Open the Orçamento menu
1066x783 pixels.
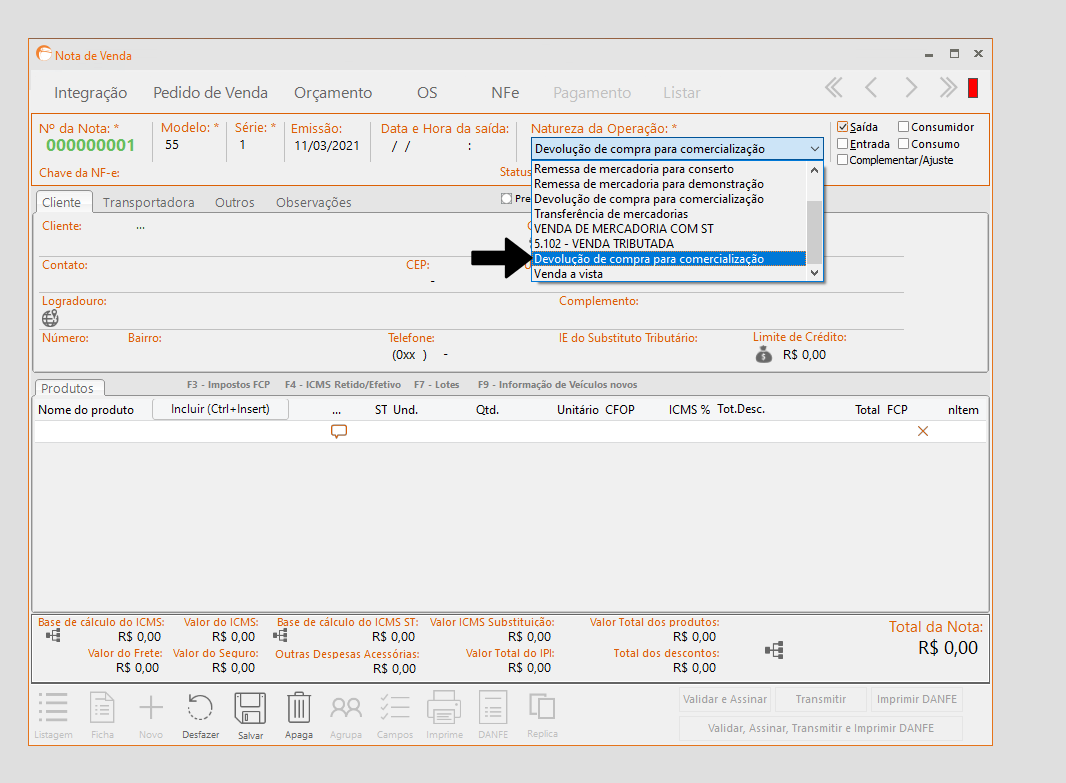coord(333,92)
